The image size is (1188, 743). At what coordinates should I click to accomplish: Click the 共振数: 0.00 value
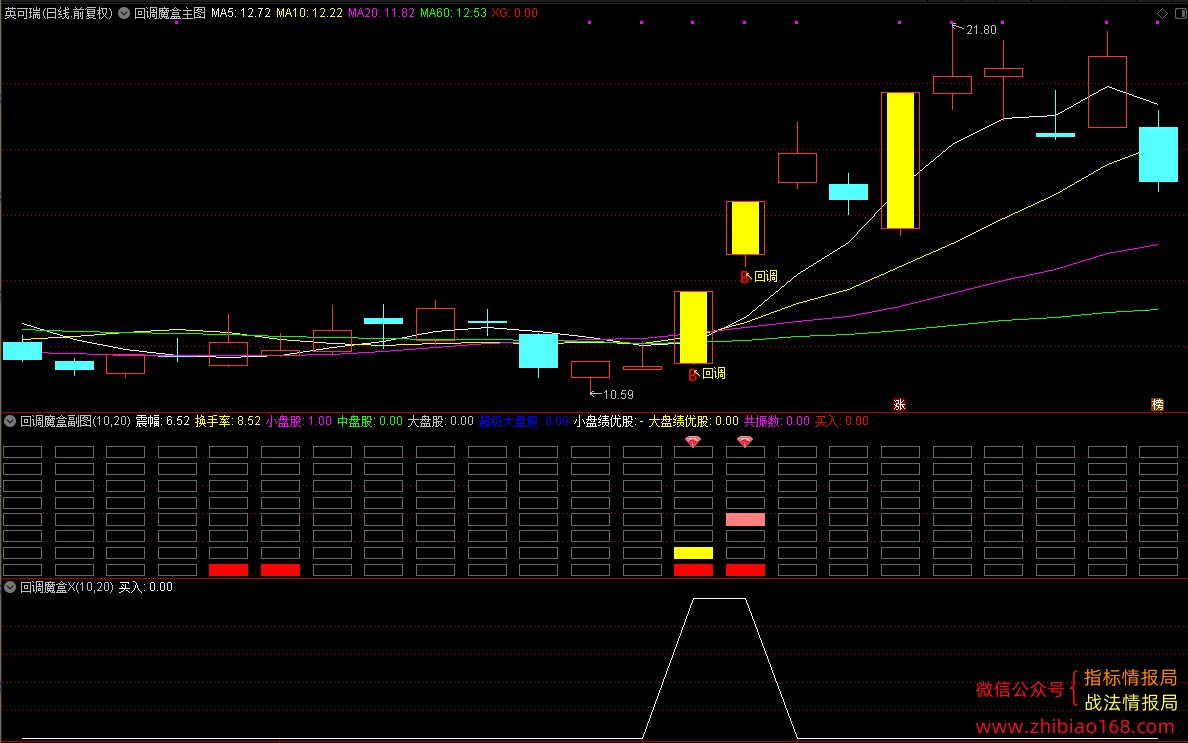777,421
